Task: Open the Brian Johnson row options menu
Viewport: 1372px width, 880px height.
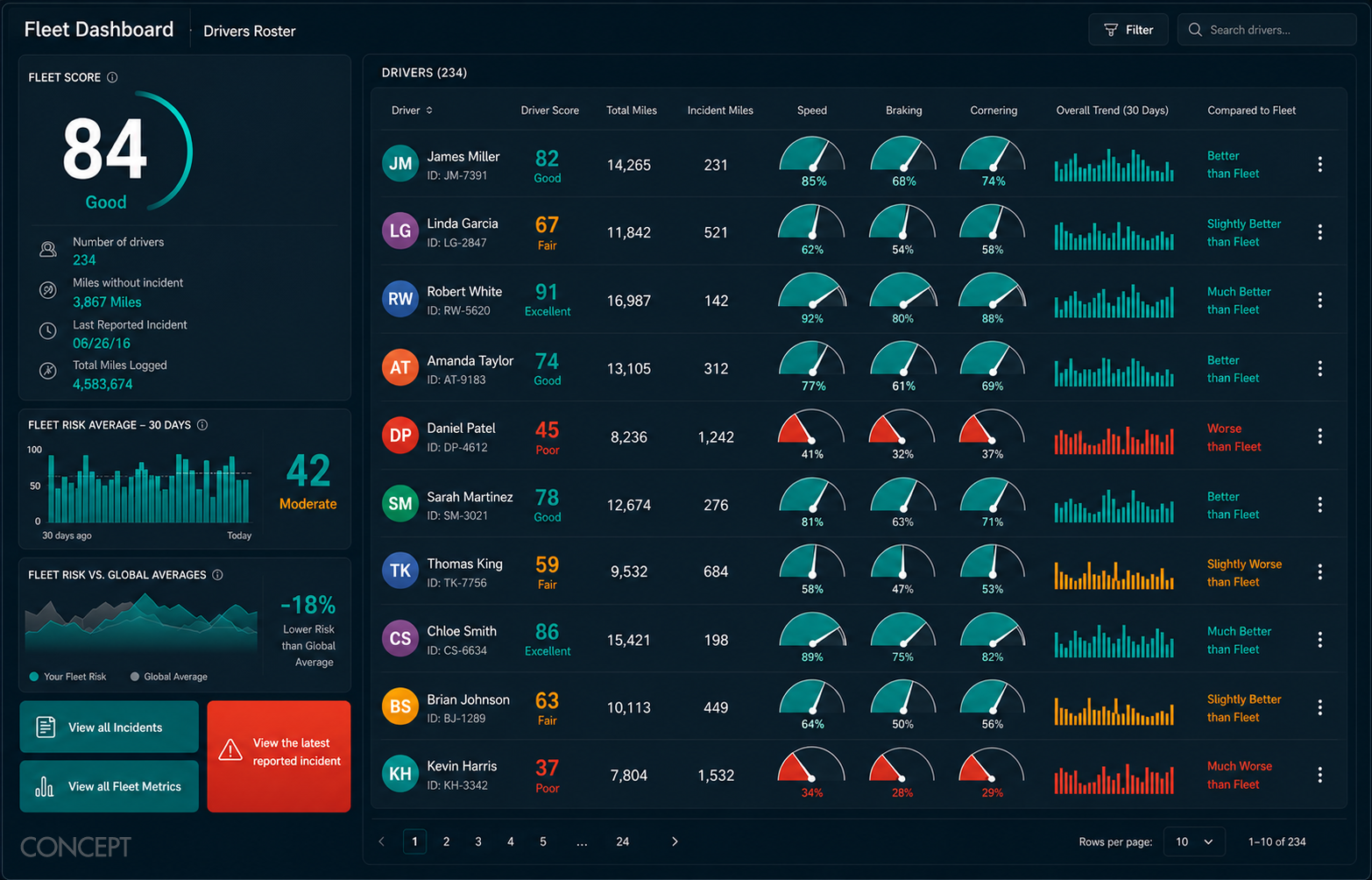Action: point(1319,707)
